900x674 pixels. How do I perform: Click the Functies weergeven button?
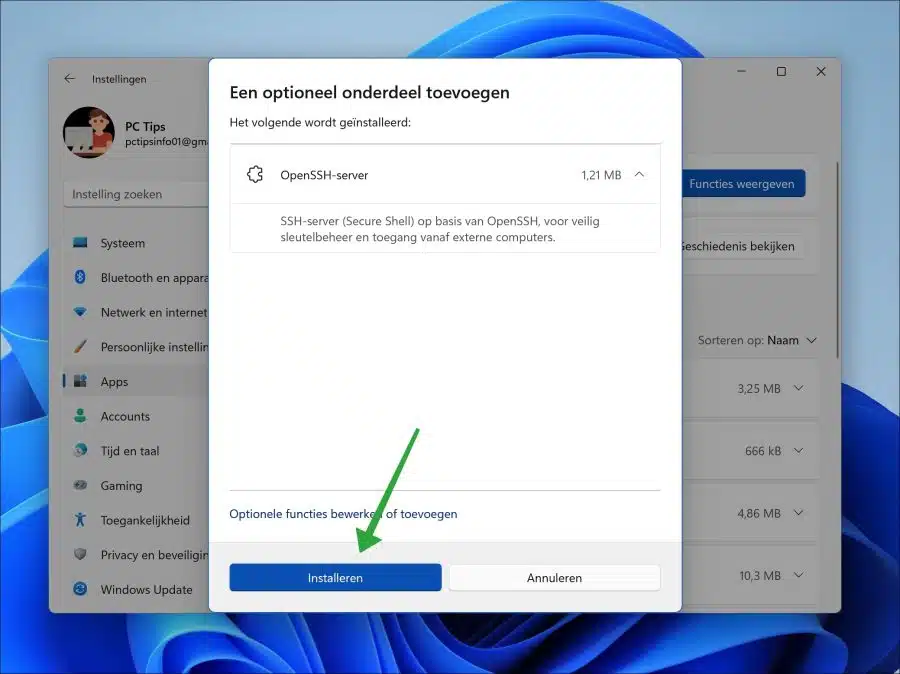[x=743, y=184]
